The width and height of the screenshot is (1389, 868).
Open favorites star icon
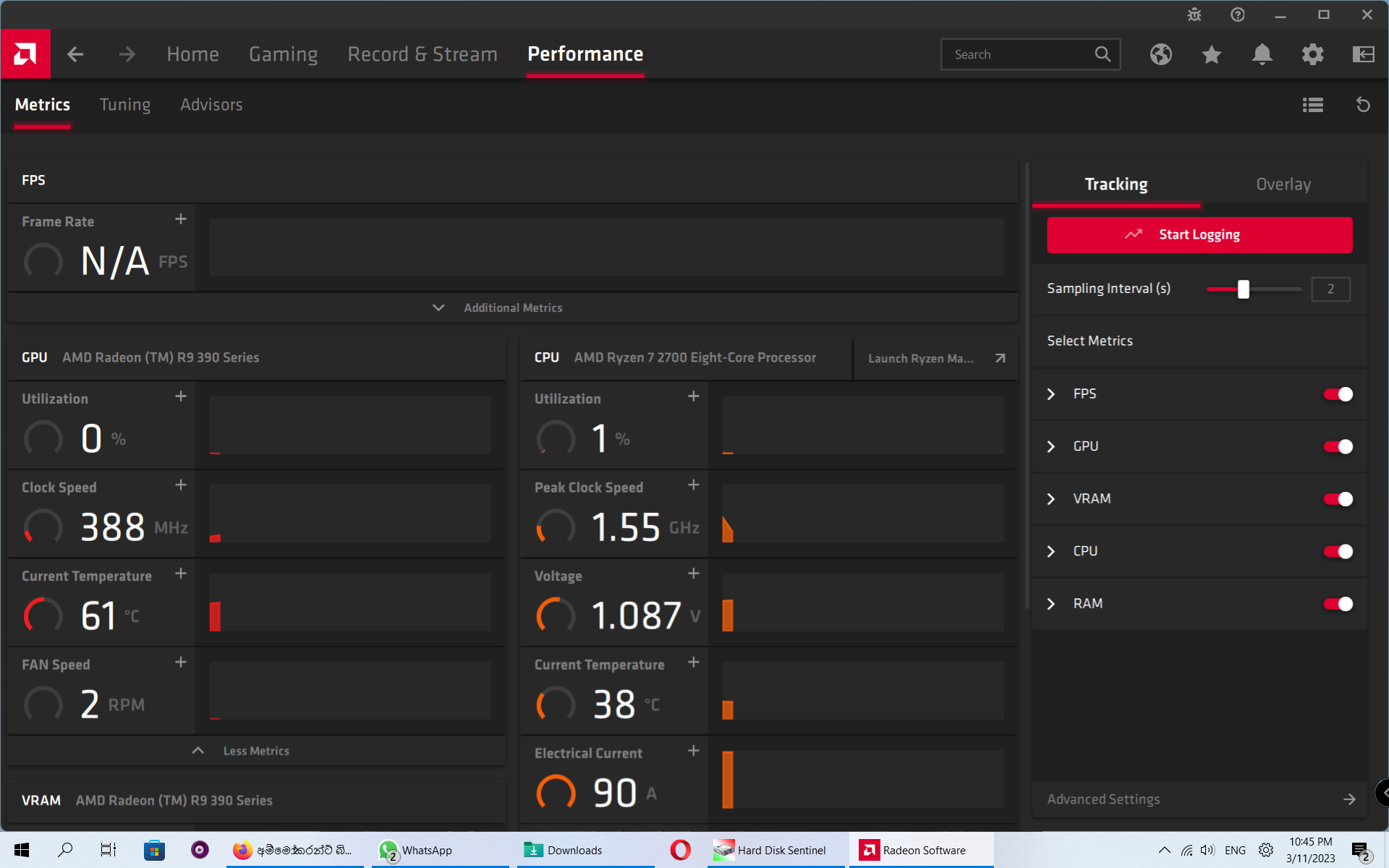click(x=1212, y=54)
